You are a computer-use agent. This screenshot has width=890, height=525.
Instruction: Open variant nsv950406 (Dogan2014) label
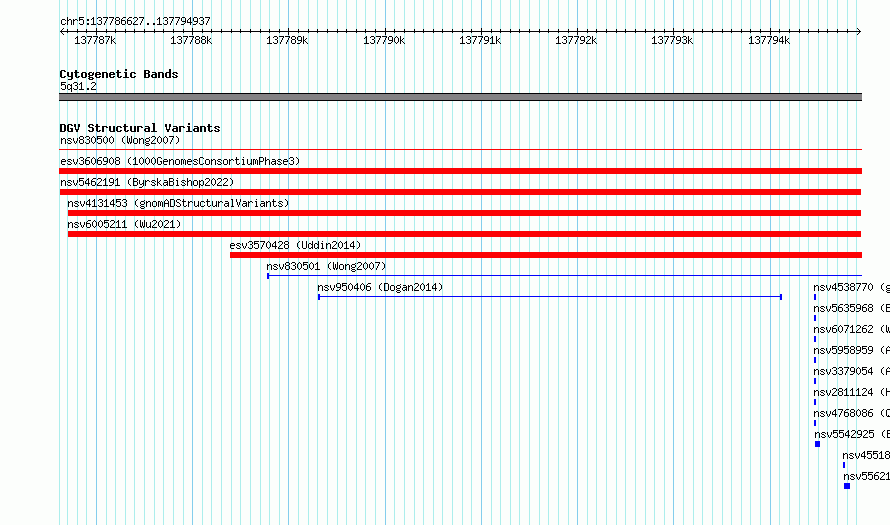tap(380, 287)
